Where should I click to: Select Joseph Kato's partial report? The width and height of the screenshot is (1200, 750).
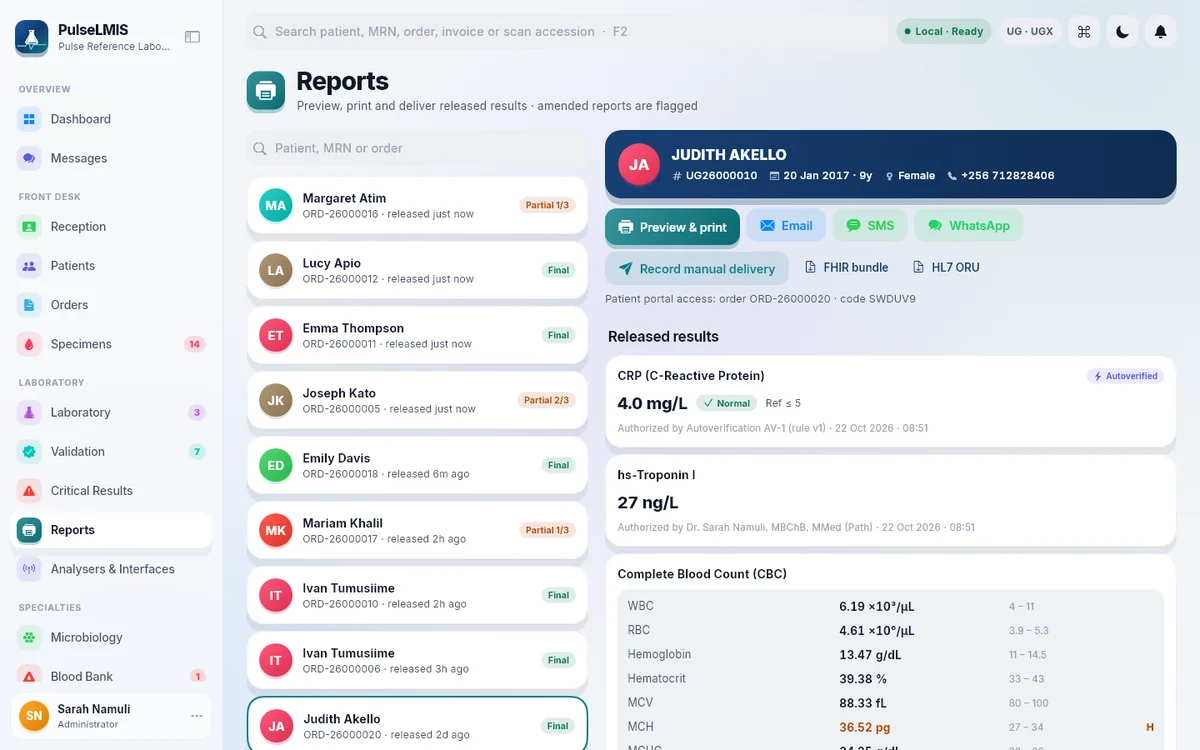pos(417,401)
